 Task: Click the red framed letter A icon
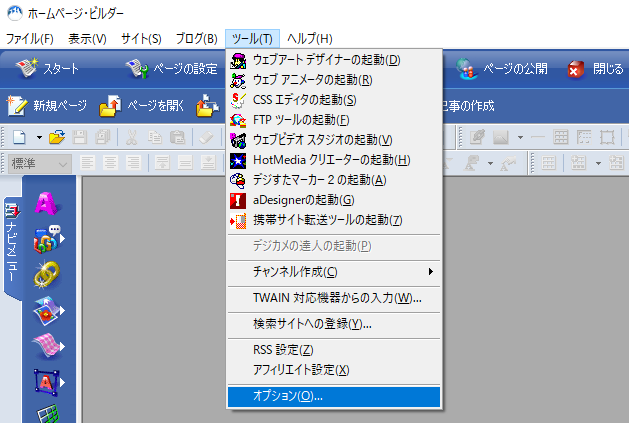48,382
